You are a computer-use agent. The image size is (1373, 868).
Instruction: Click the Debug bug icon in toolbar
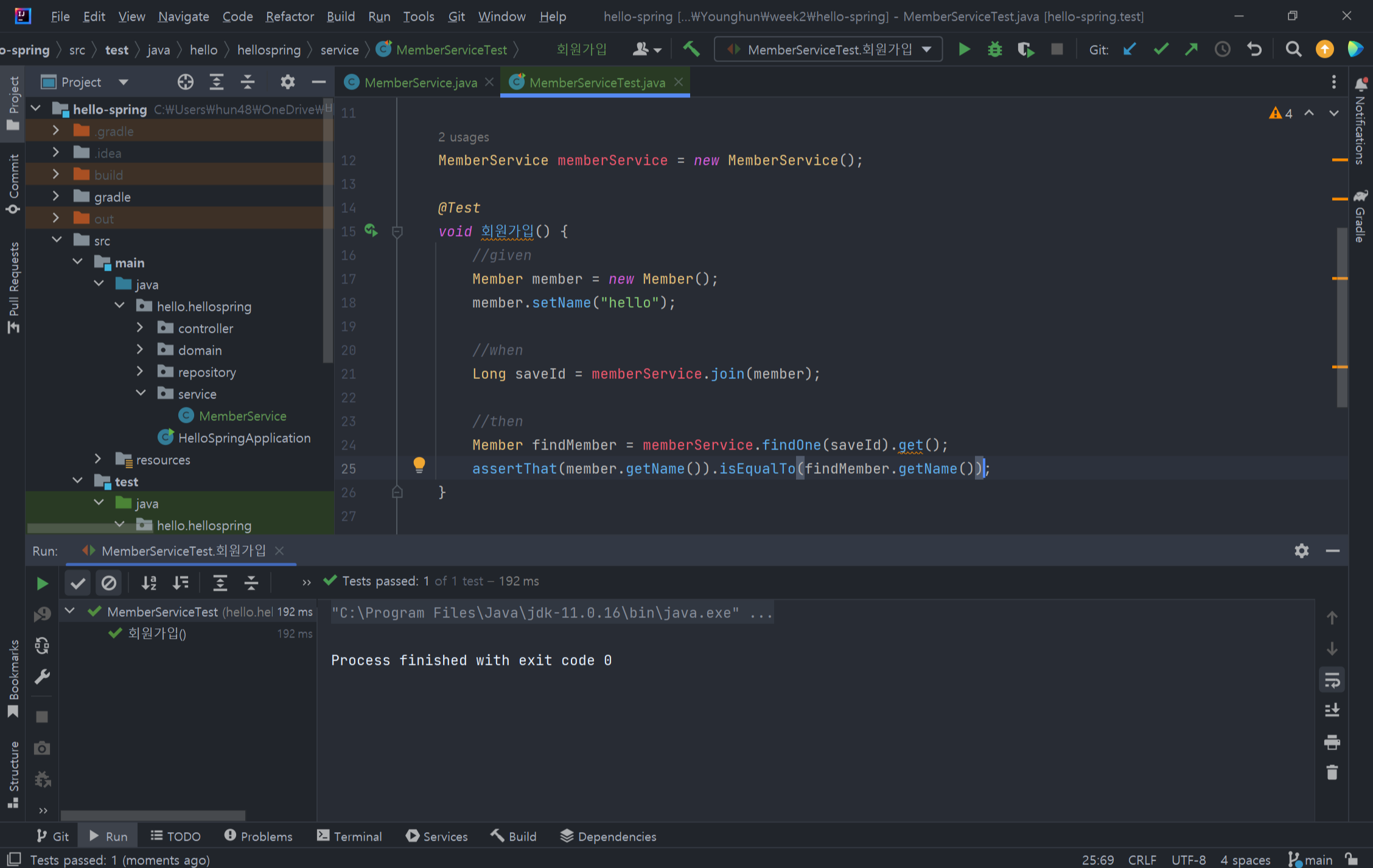click(994, 49)
